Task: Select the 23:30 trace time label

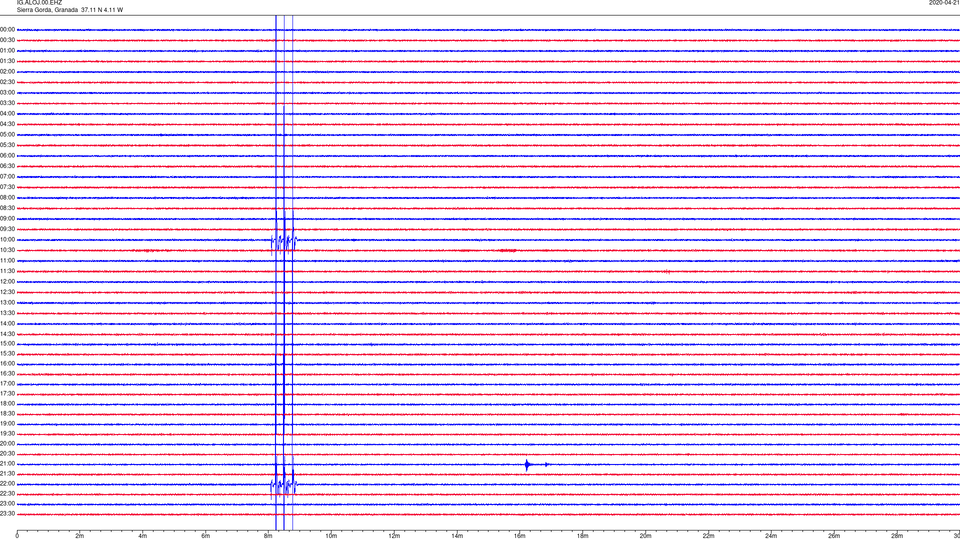Action: pos(7,514)
